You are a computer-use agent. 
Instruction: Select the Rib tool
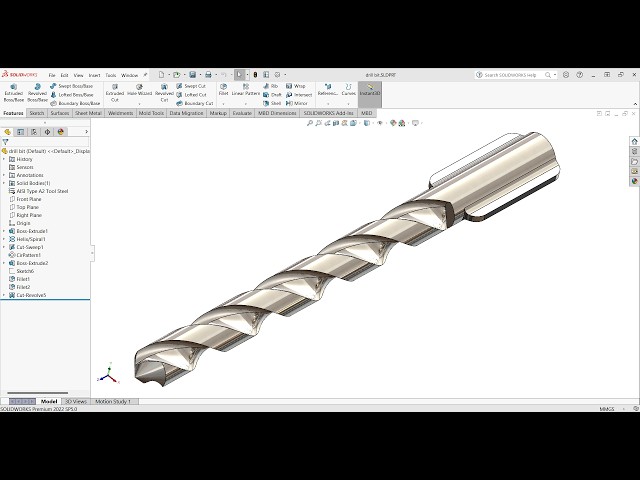(x=271, y=86)
